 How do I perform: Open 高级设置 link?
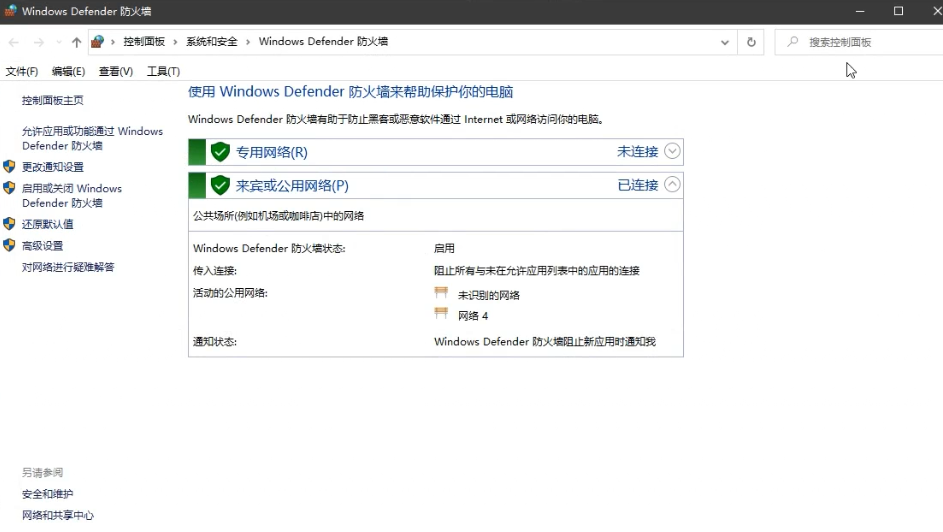[43, 246]
